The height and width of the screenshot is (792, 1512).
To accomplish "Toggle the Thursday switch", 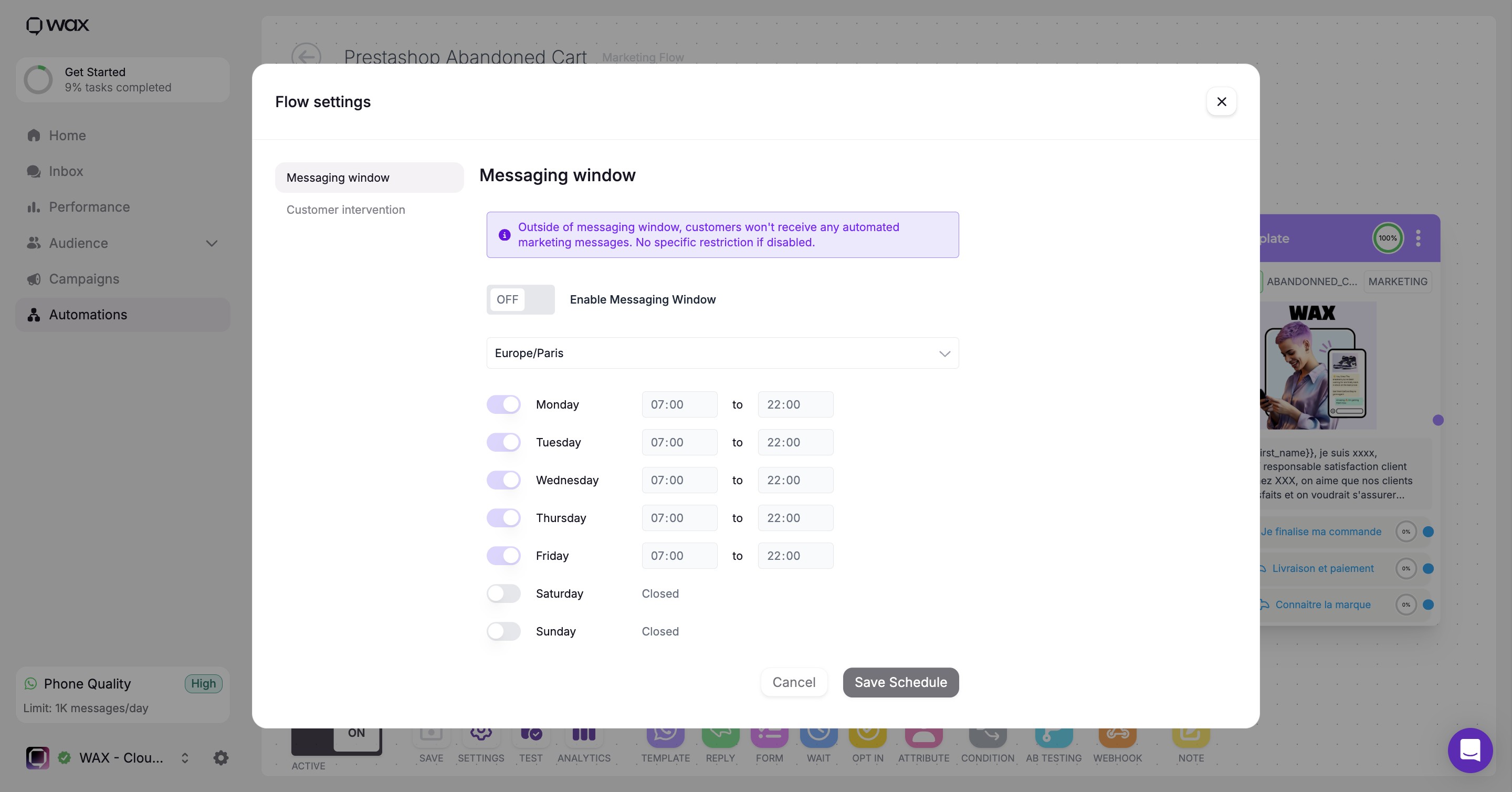I will pyautogui.click(x=503, y=518).
